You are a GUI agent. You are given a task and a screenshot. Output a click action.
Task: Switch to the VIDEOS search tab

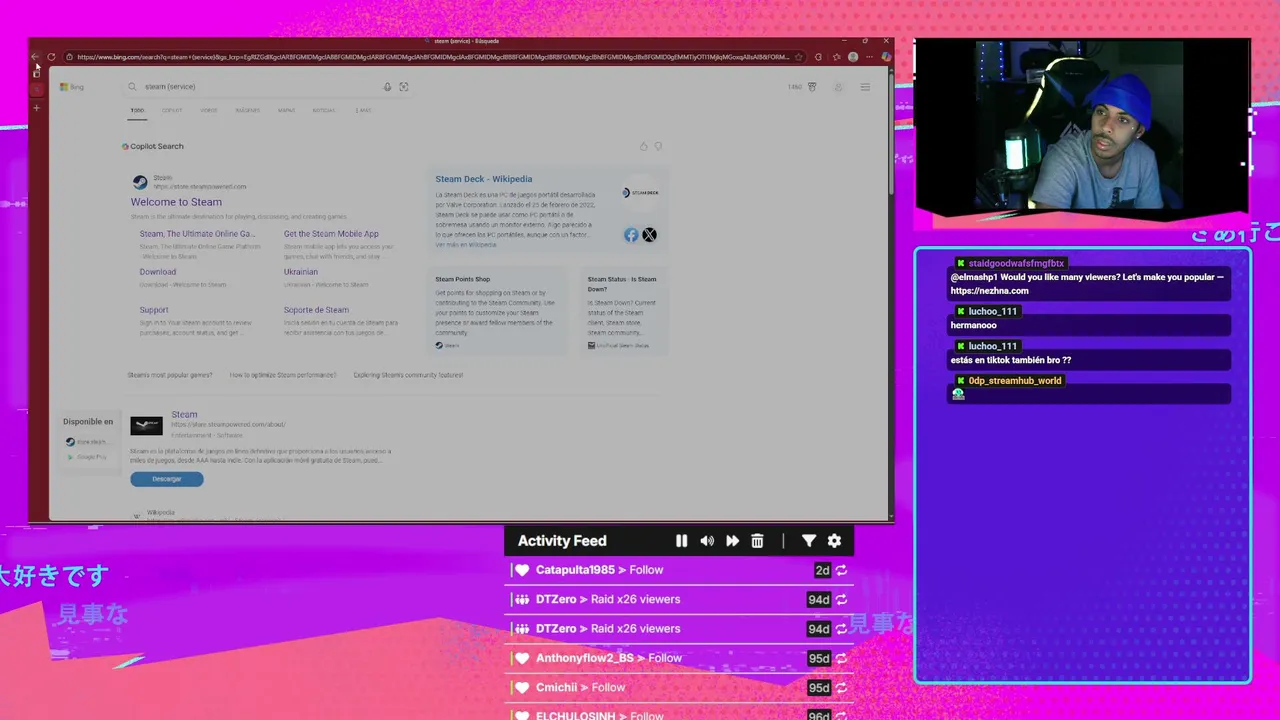pos(209,110)
